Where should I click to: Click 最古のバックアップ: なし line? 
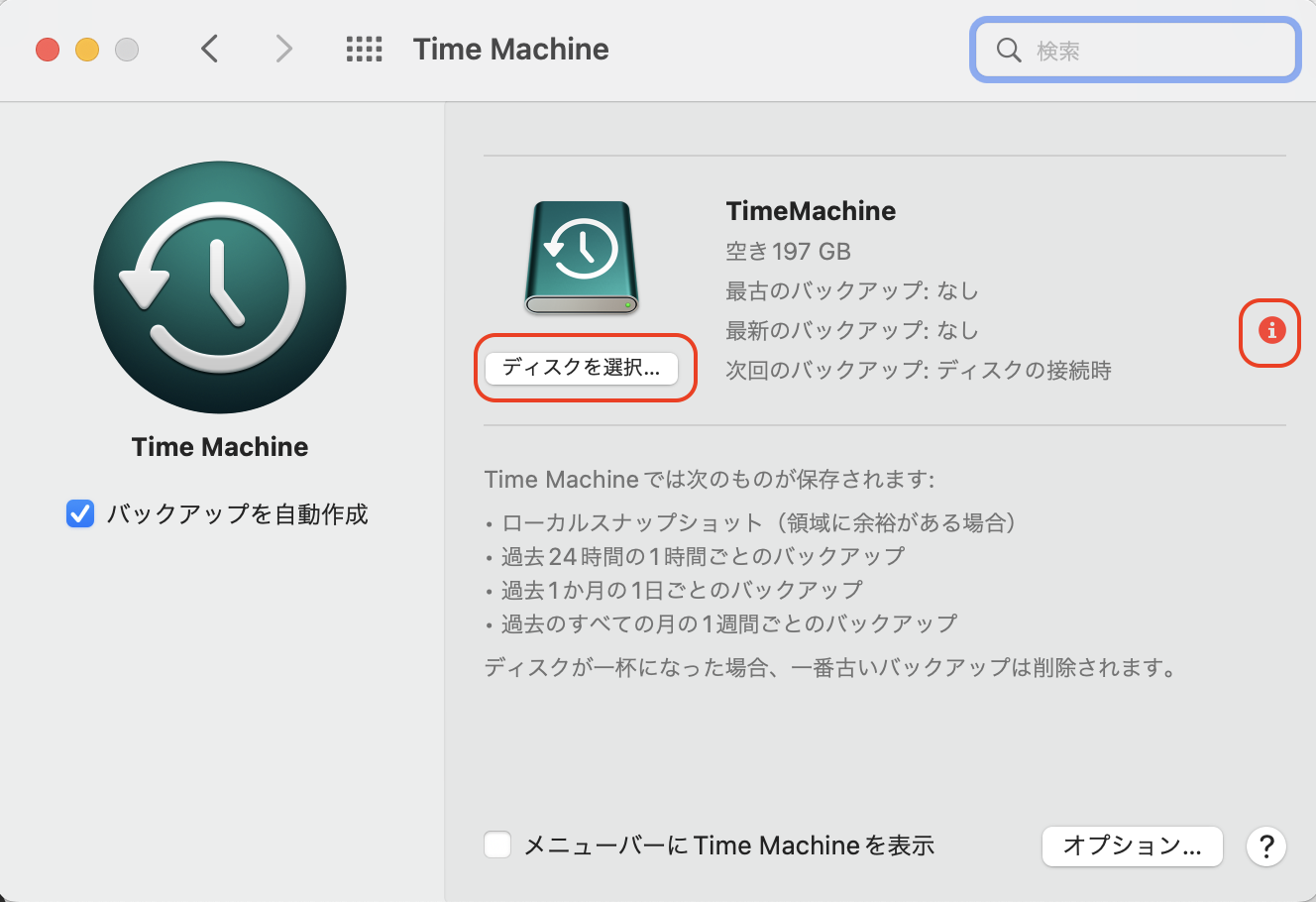852,291
